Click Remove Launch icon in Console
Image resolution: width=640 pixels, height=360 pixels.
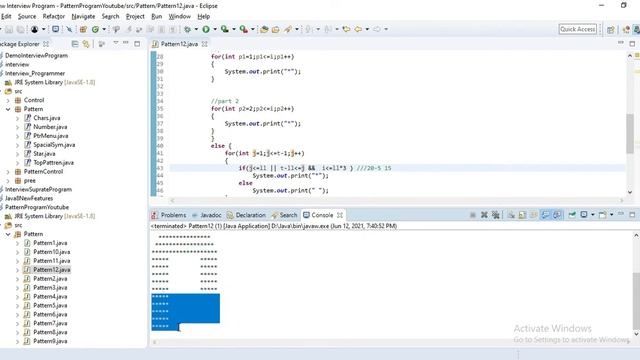(x=484, y=215)
